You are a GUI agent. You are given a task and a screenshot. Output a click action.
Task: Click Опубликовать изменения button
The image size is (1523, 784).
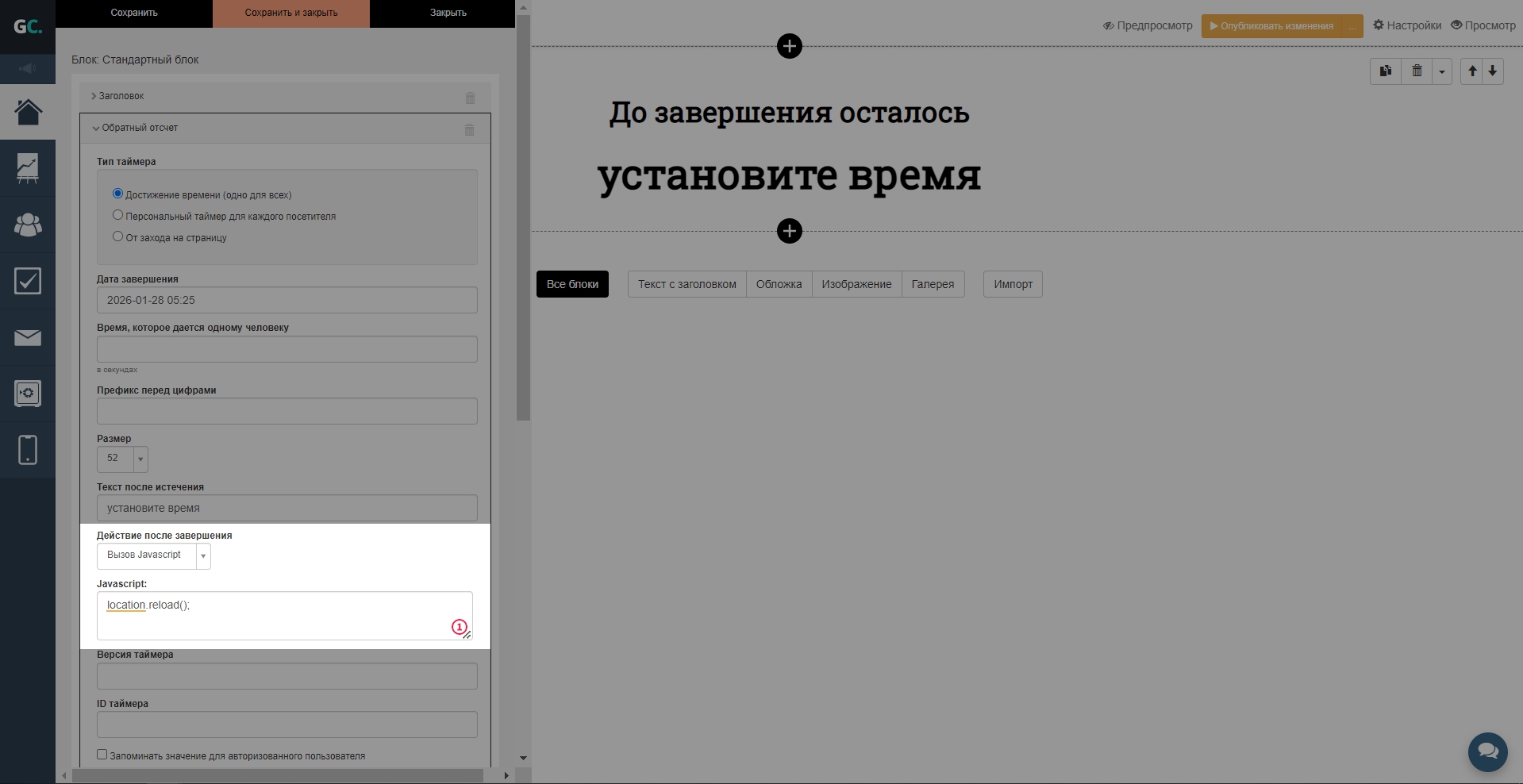pos(1271,26)
